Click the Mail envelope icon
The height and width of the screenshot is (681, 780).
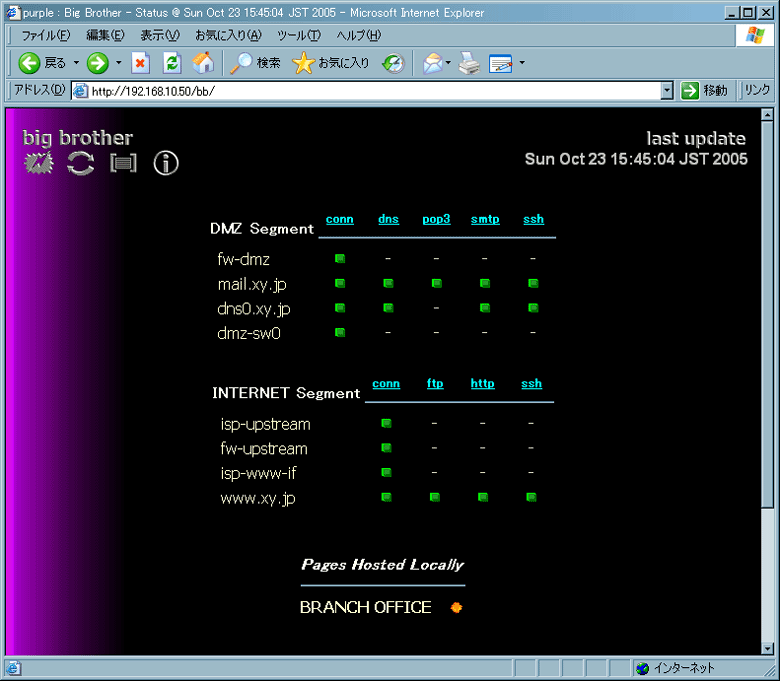point(432,63)
